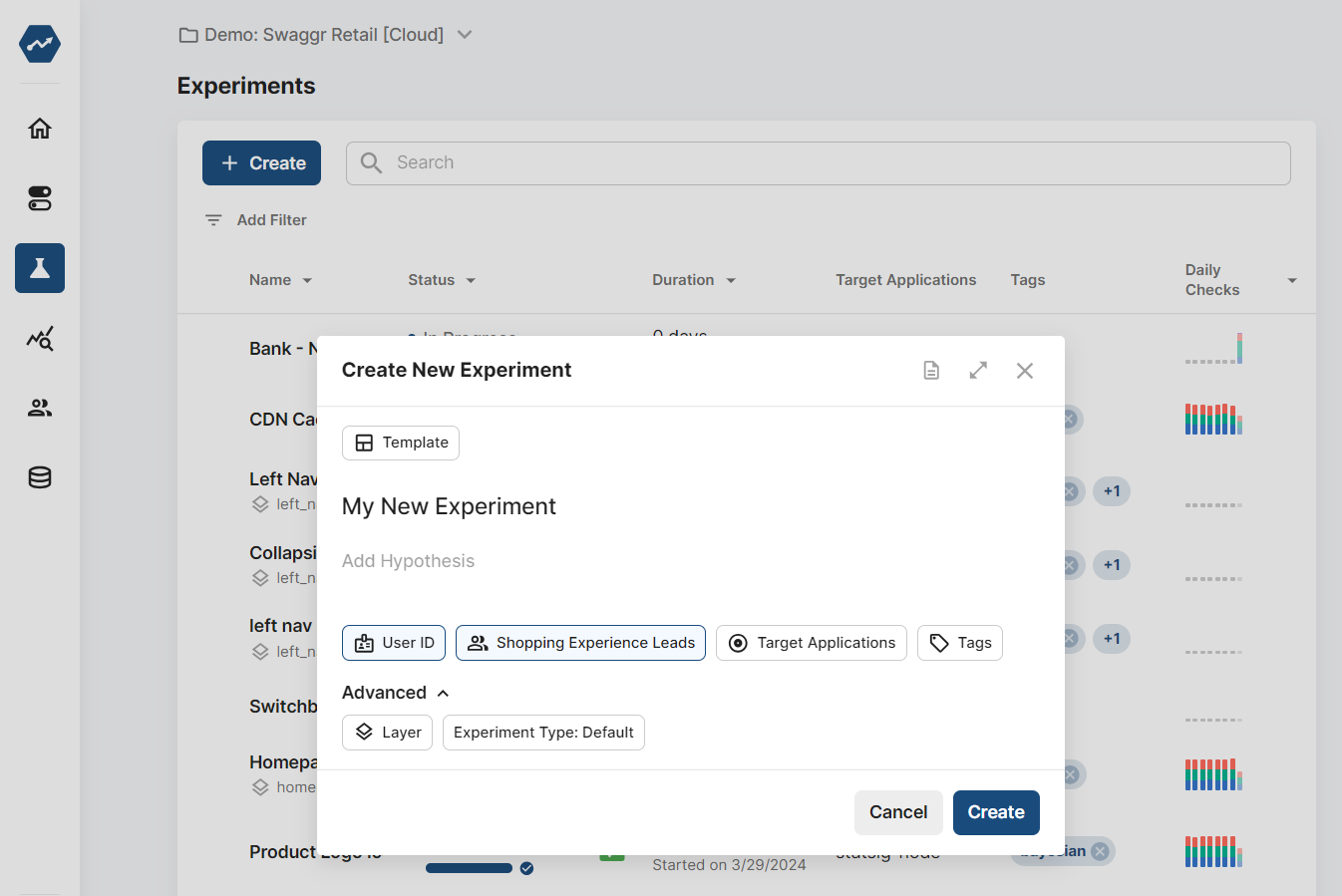The width and height of the screenshot is (1342, 896).
Task: Collapse the Advanced section
Action: [x=395, y=692]
